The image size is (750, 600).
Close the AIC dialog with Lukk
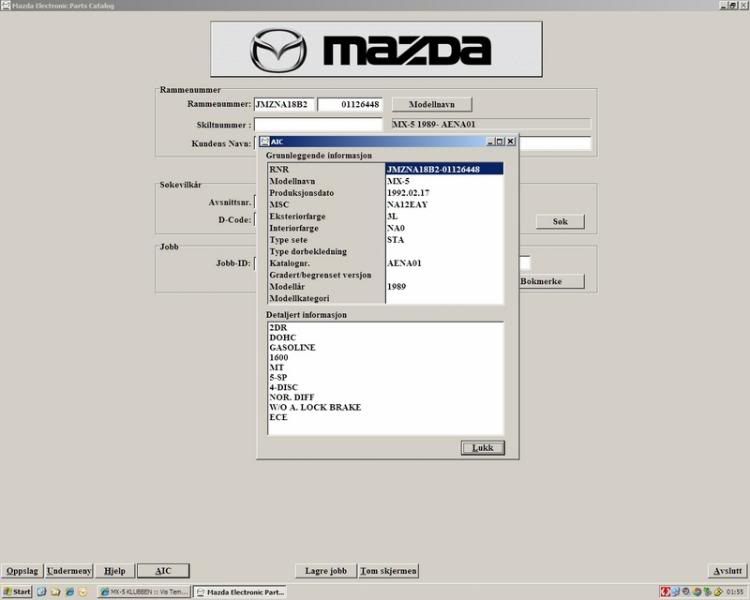pyautogui.click(x=483, y=448)
